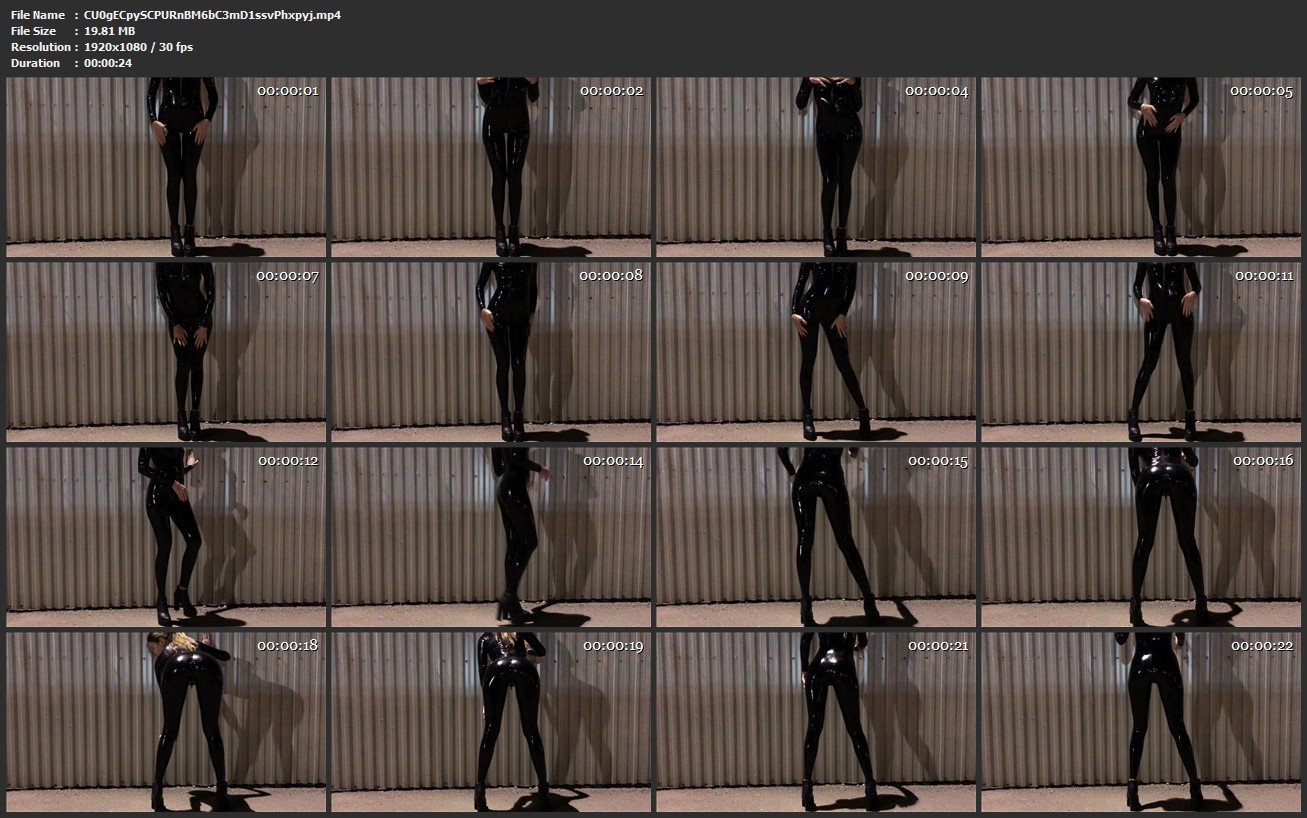This screenshot has height=818, width=1307.
Task: Click the file size value 19.81 MB
Action: (x=110, y=31)
